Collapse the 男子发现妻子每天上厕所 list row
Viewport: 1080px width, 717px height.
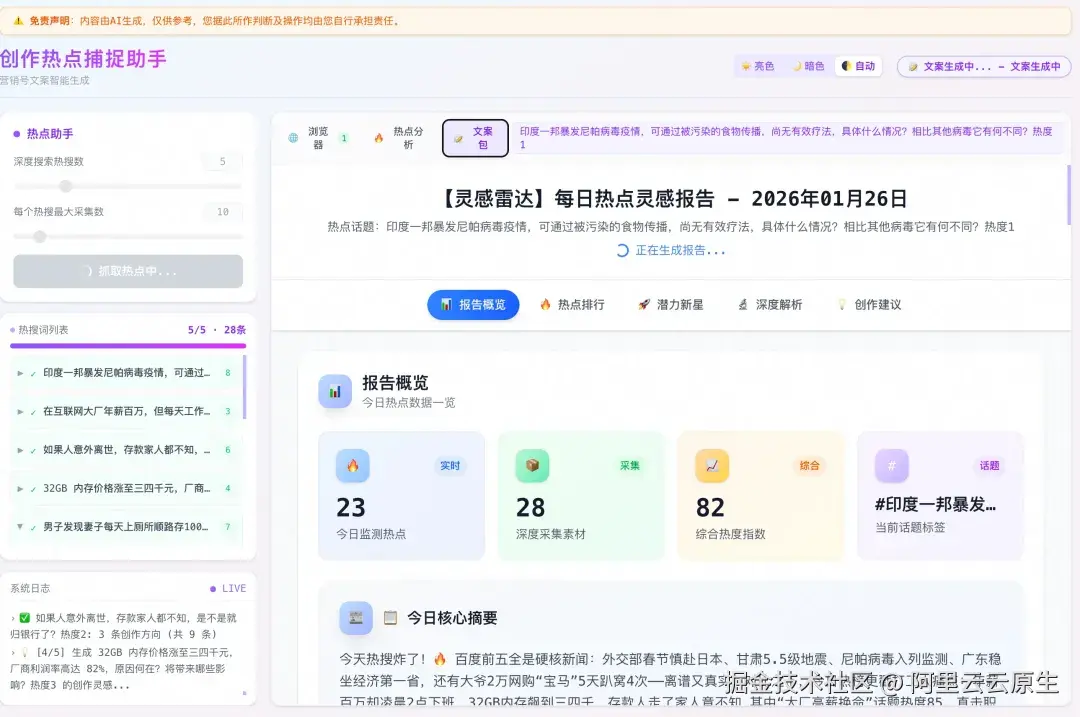[x=20, y=526]
